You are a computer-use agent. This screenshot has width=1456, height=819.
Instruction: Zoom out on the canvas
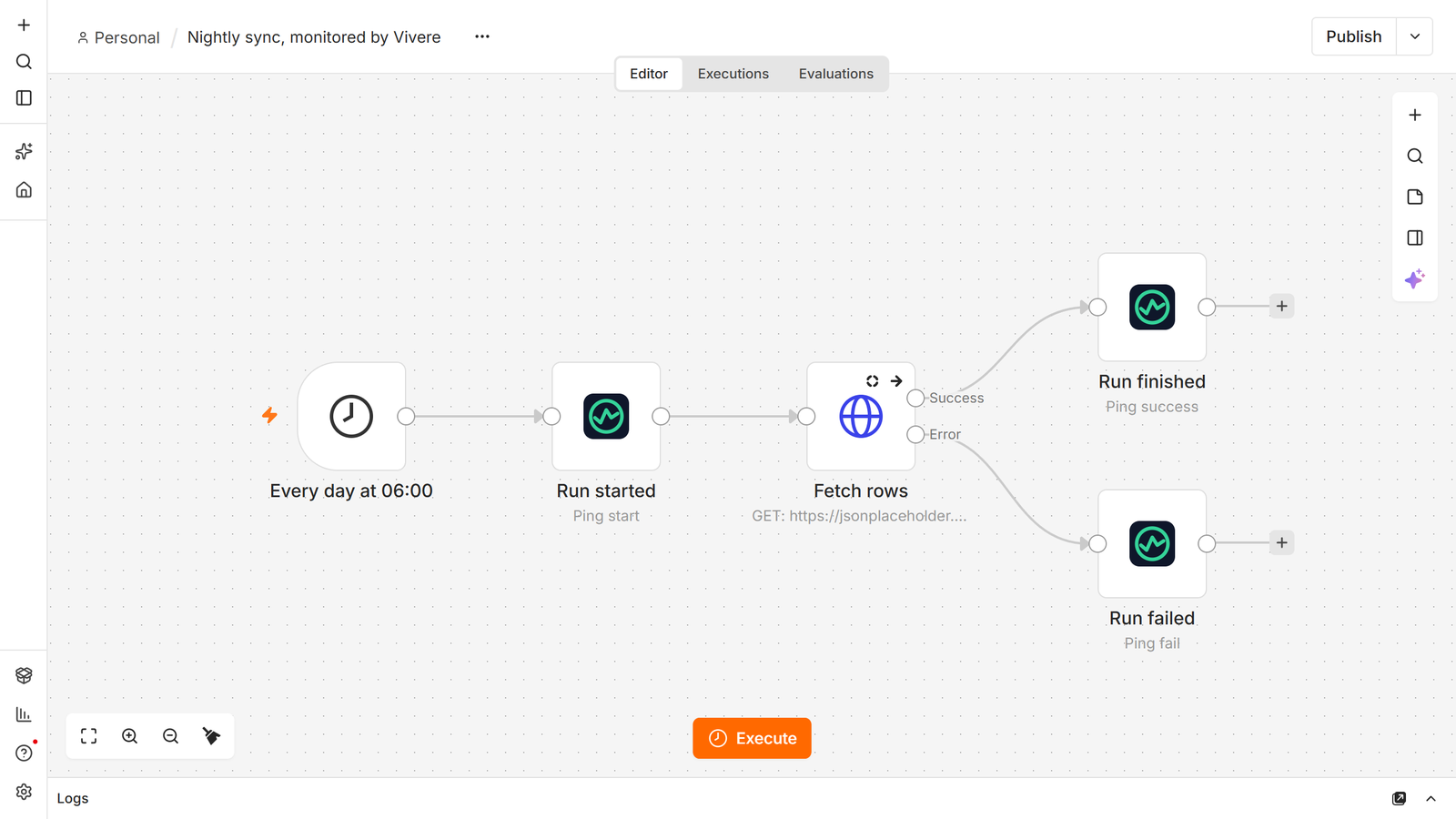[170, 736]
